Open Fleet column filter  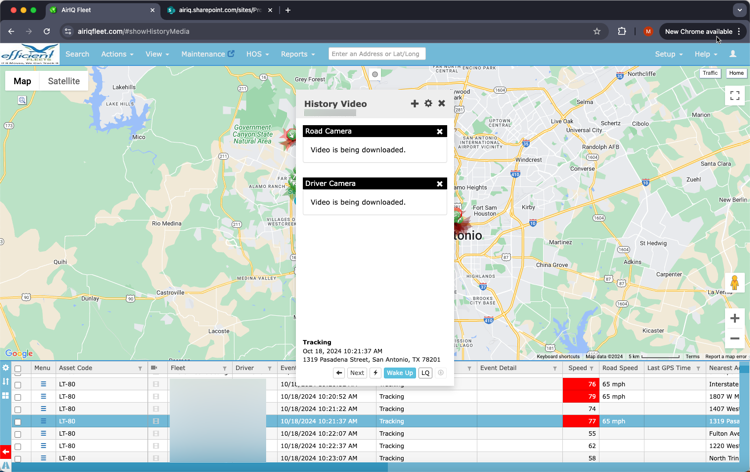pyautogui.click(x=224, y=368)
